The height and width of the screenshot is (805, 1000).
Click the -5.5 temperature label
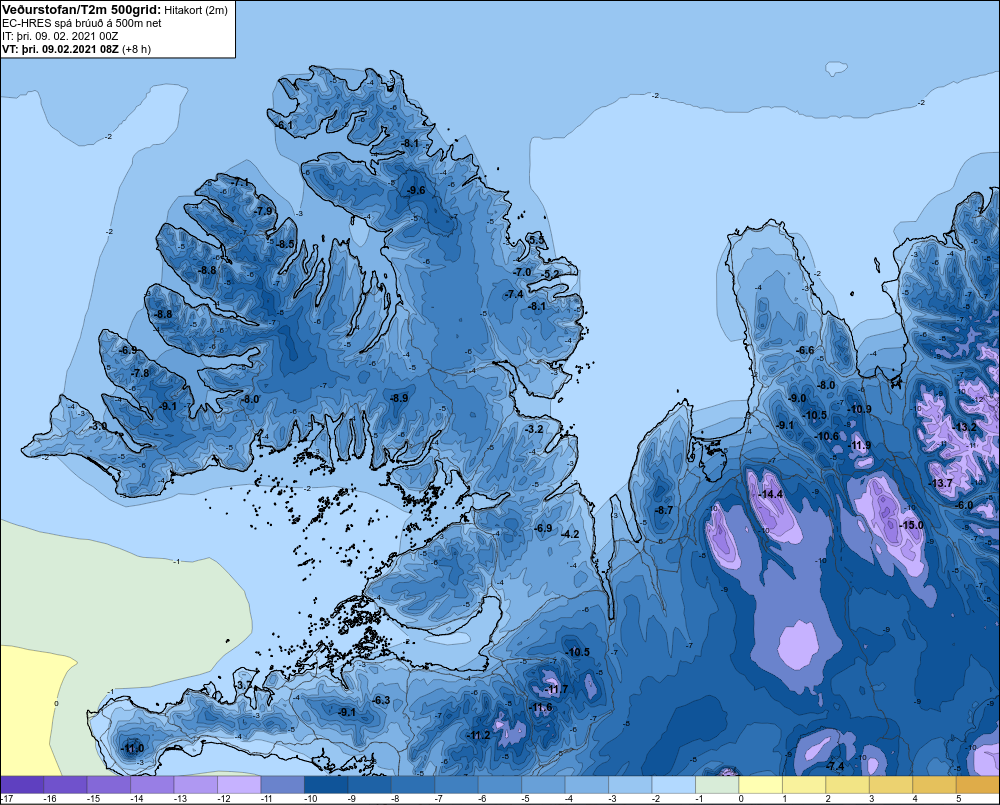[537, 240]
